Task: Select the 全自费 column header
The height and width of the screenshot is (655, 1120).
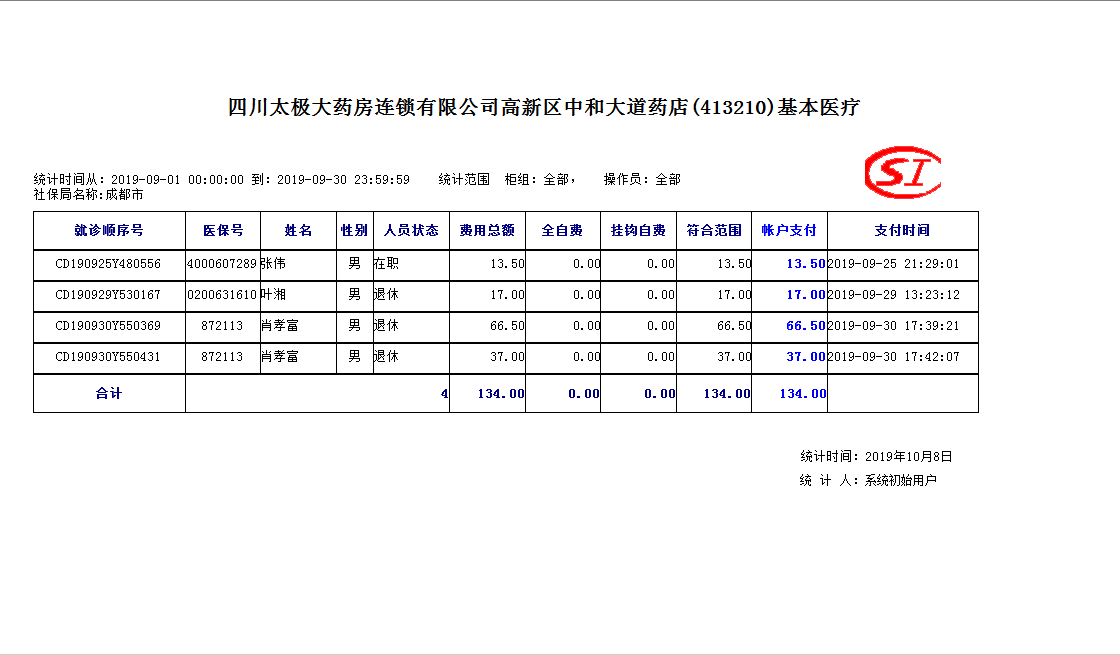Action: pyautogui.click(x=562, y=231)
